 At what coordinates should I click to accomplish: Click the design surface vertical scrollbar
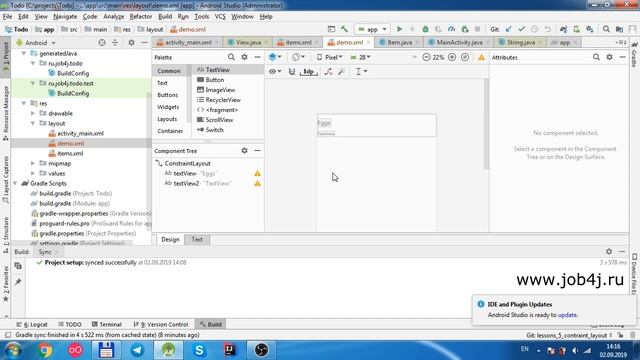tap(486, 124)
